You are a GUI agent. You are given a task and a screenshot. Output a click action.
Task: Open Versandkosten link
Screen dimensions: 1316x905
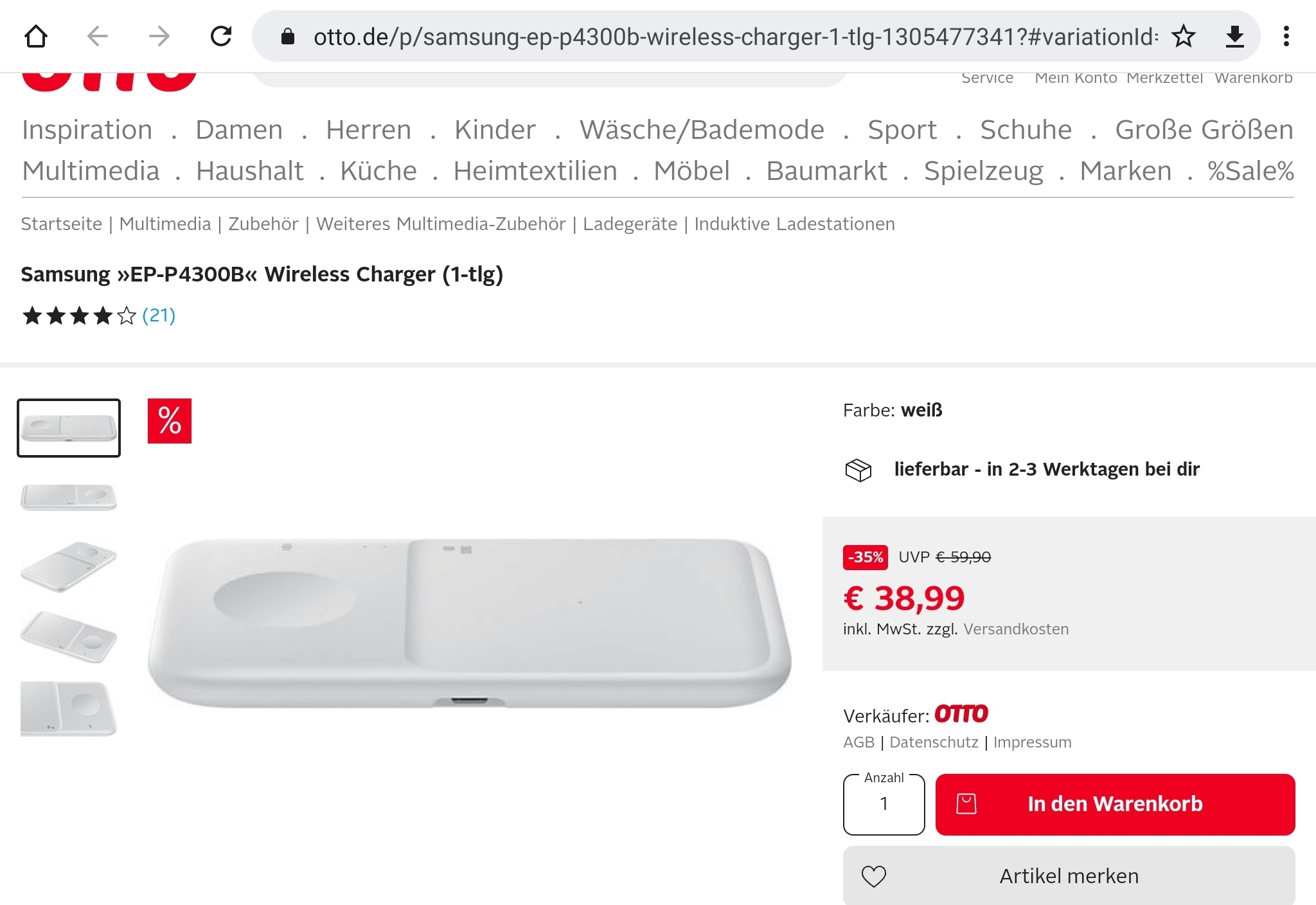1016,629
